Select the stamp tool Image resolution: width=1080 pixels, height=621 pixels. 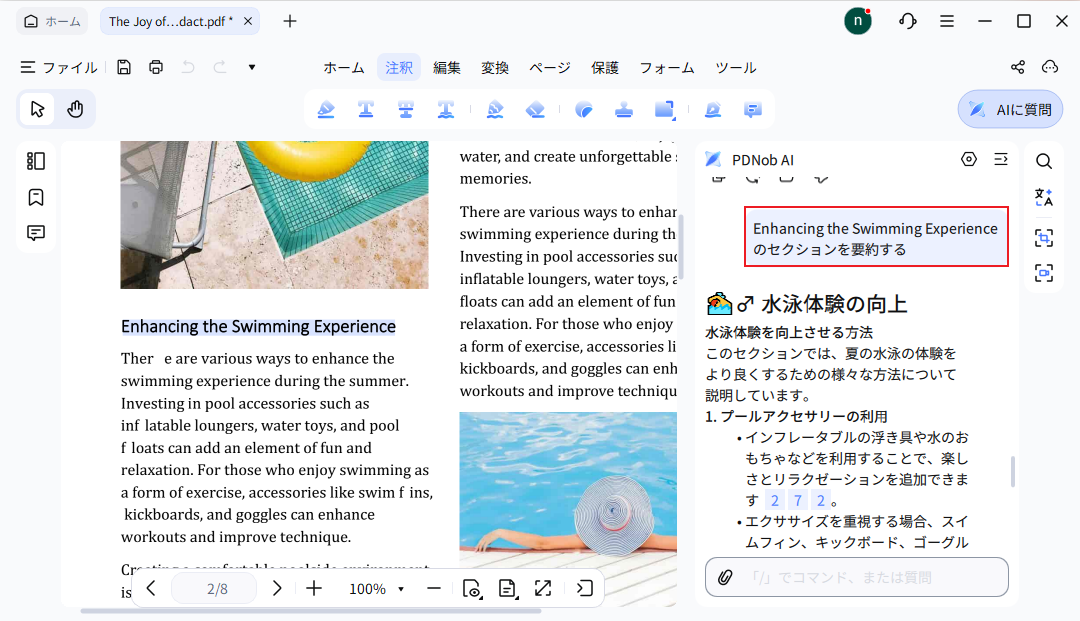624,109
